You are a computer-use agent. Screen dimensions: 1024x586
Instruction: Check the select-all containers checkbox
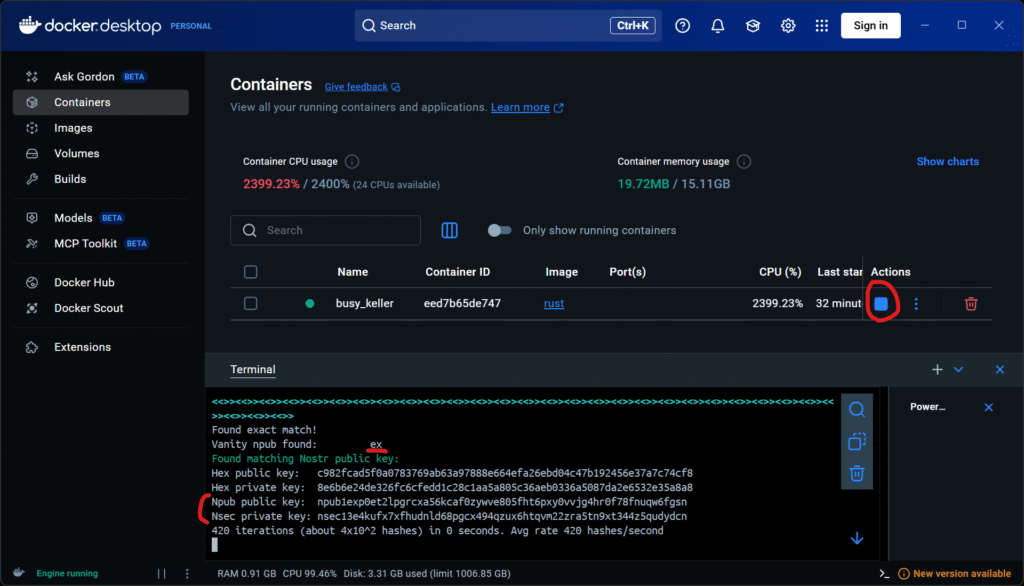[x=251, y=272]
